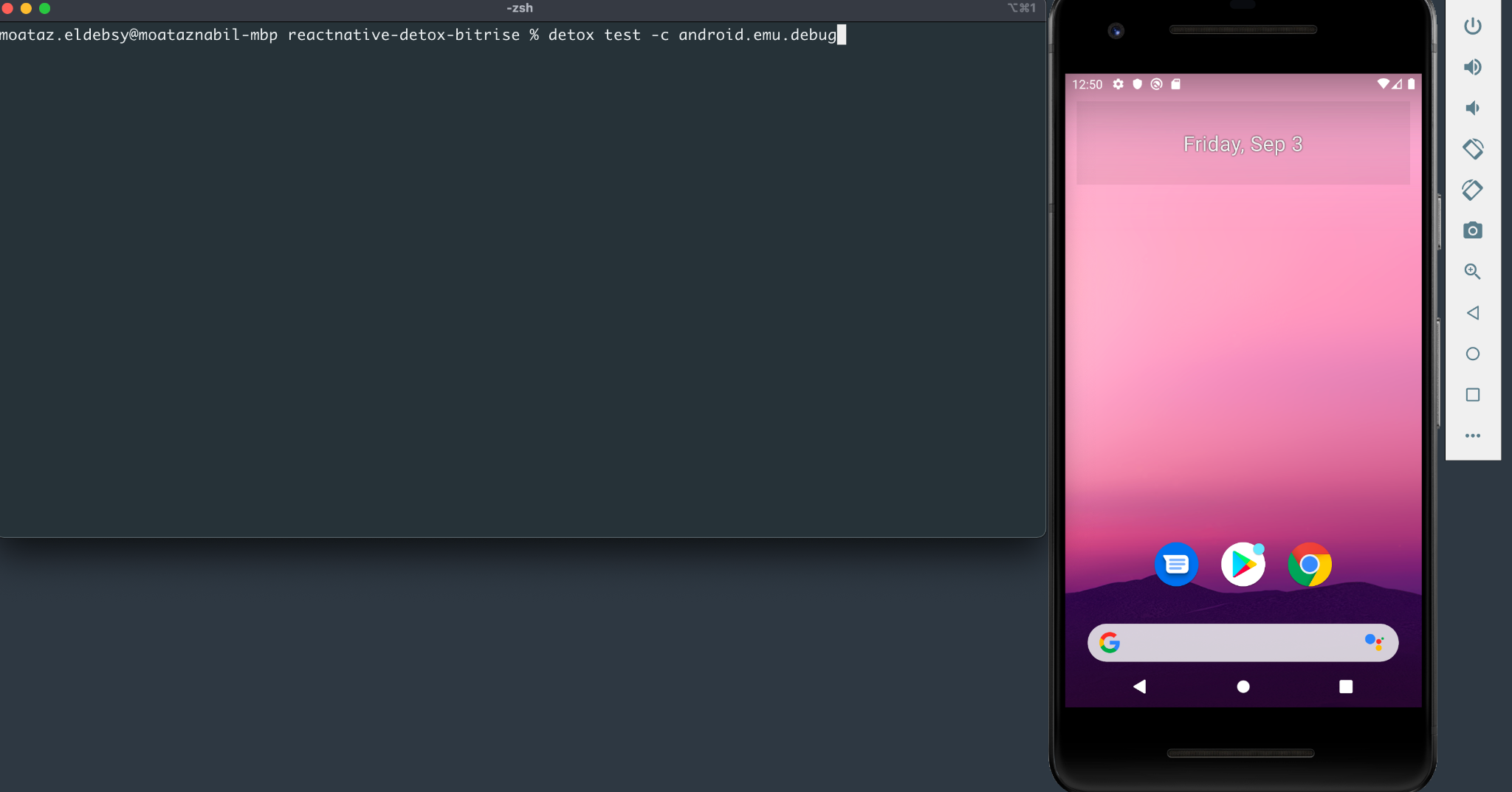This screenshot has height=792, width=1512.
Task: Close the terminal window with red button
Action: (x=7, y=8)
